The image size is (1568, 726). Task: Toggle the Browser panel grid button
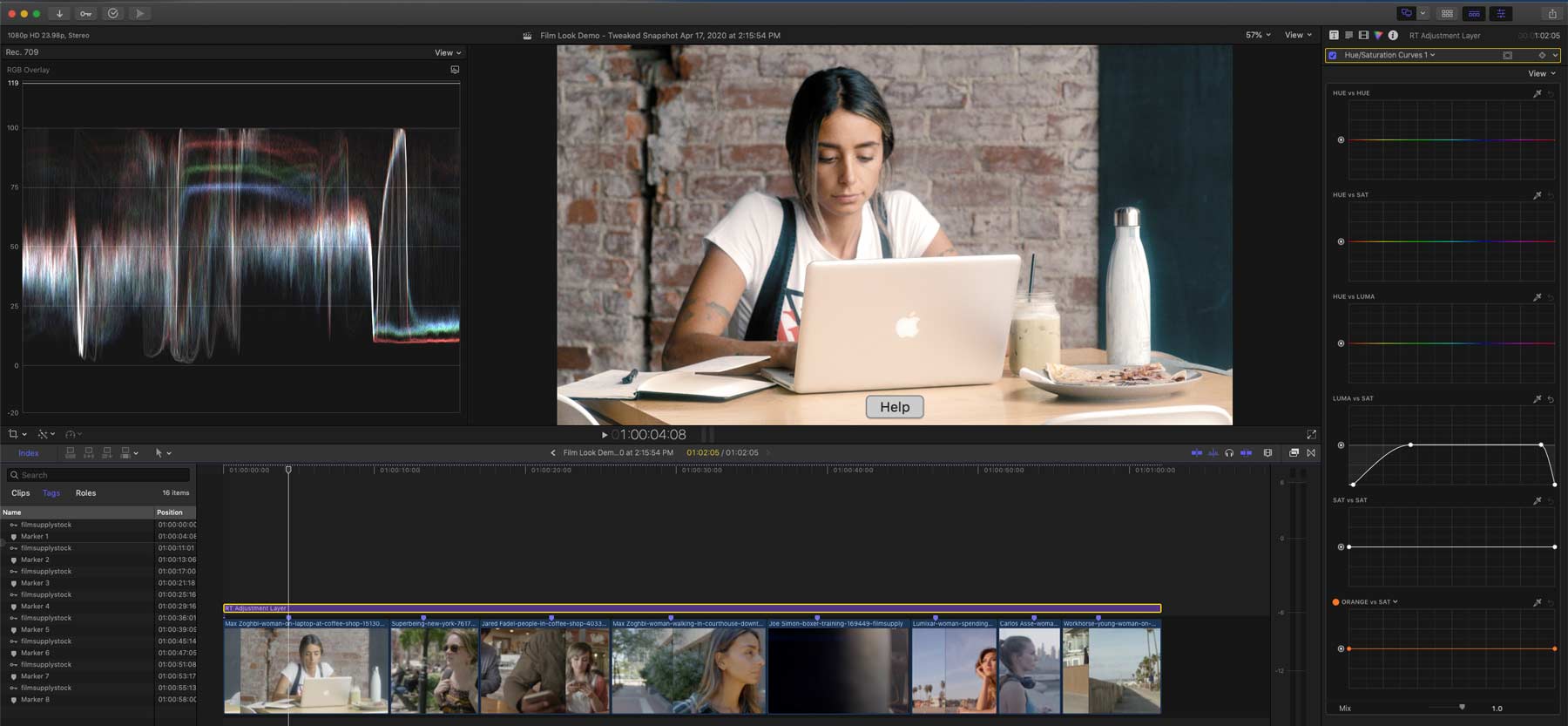[1447, 13]
